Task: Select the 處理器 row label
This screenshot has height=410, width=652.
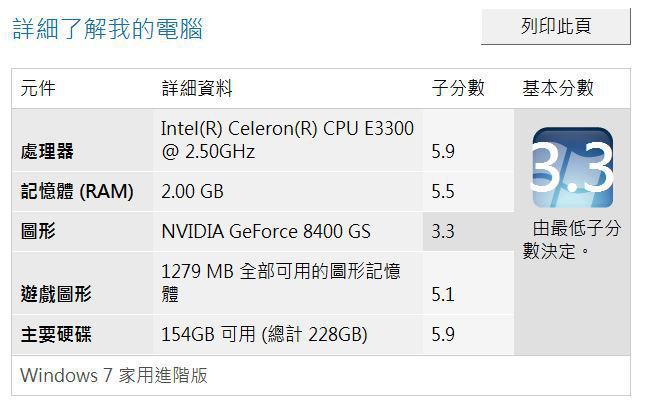Action: [47, 151]
